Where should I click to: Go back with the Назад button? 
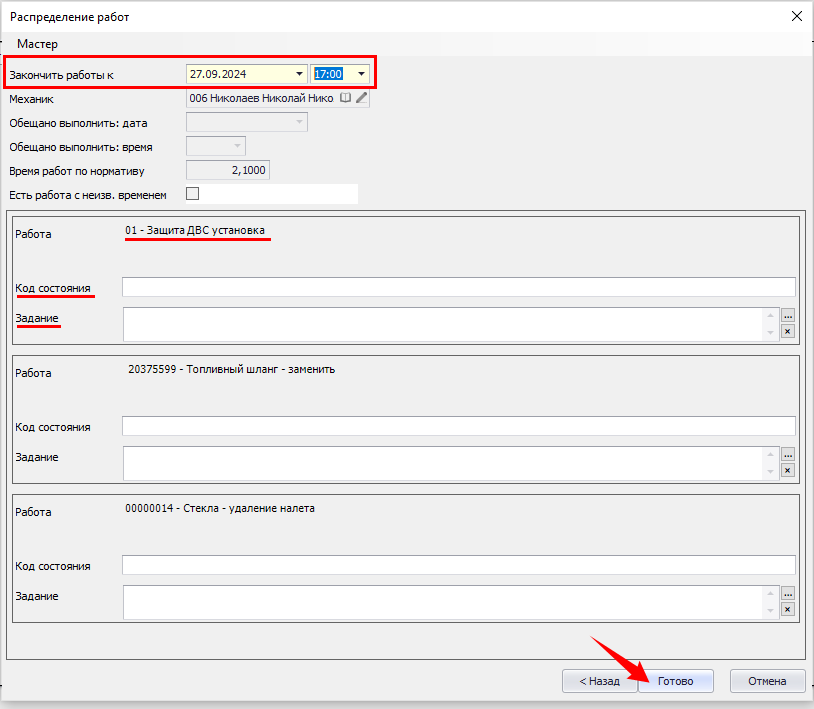point(599,681)
